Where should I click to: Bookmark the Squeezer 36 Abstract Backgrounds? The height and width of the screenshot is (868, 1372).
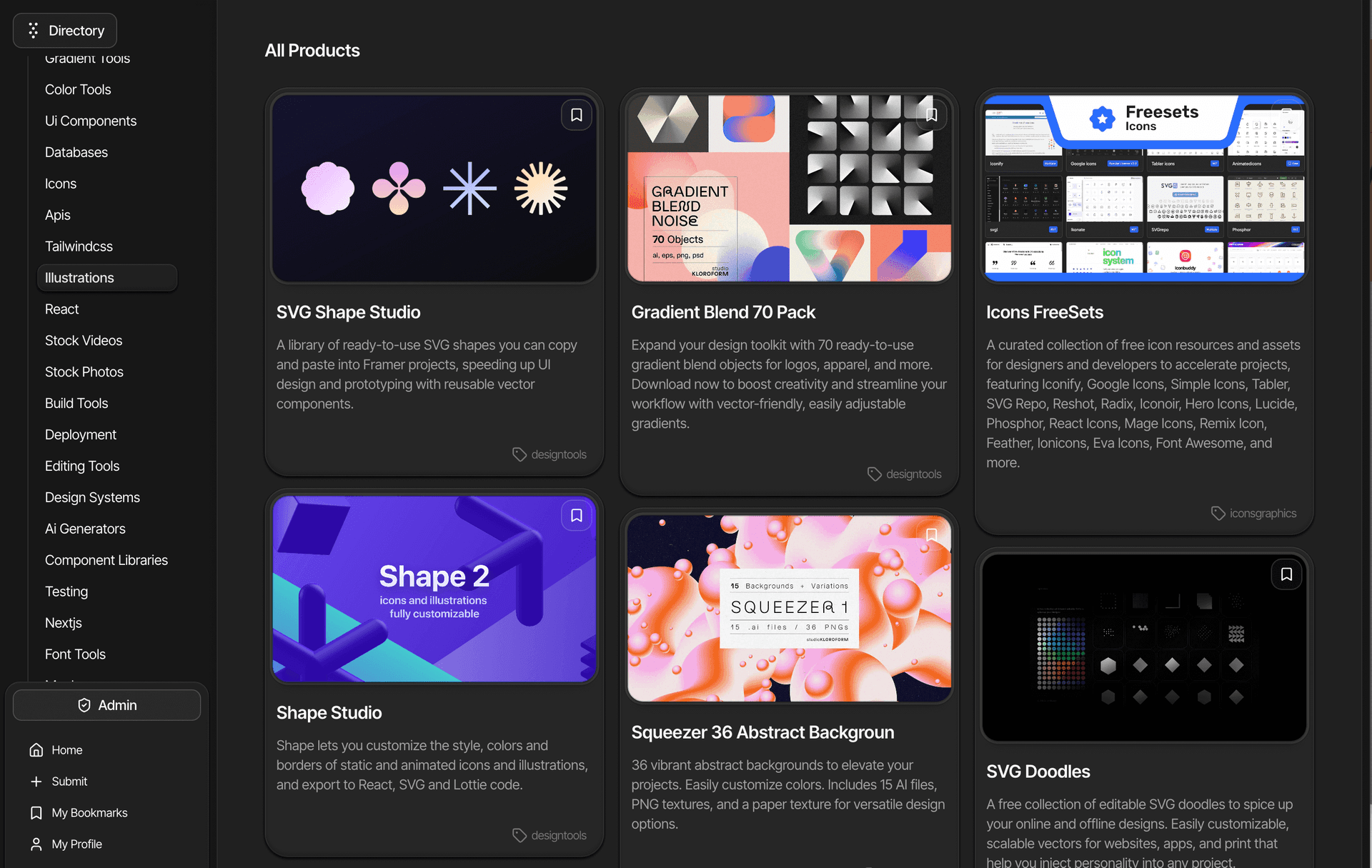tap(931, 535)
